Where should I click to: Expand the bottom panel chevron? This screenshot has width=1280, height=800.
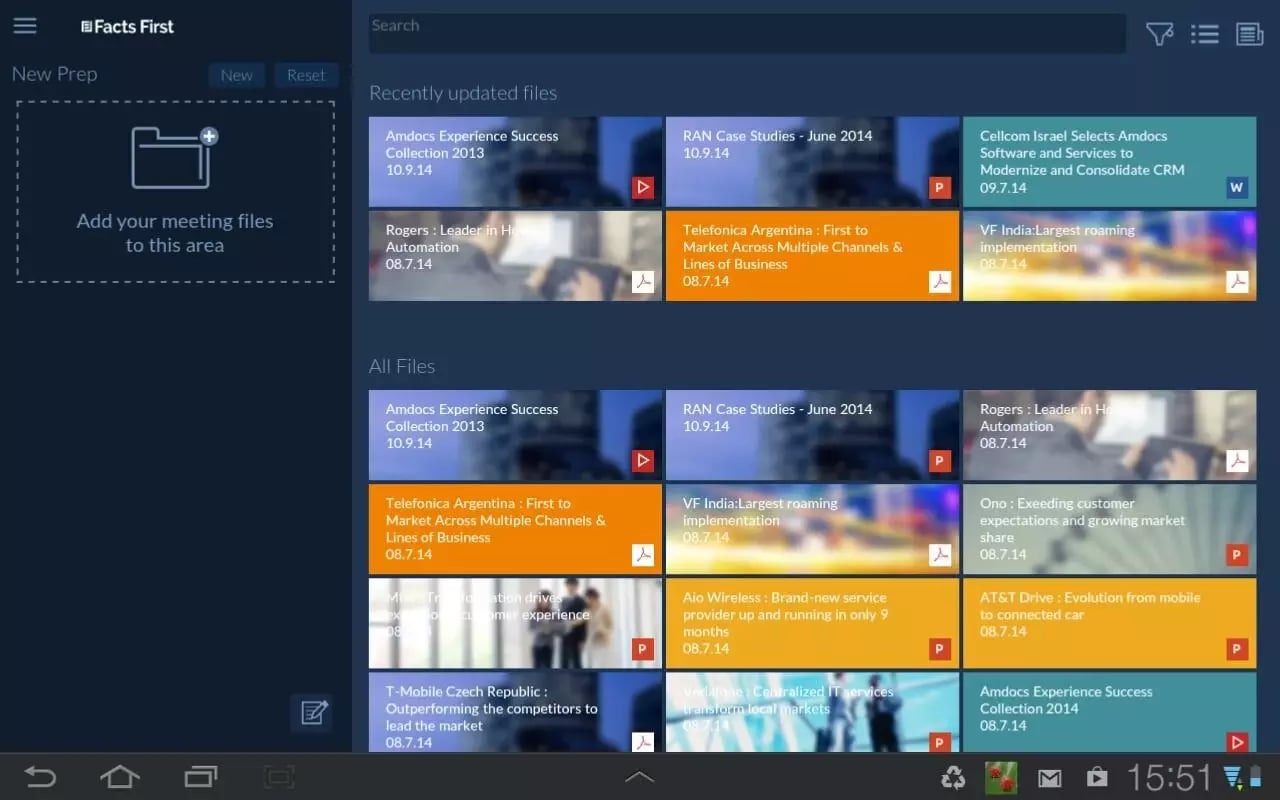tap(639, 777)
